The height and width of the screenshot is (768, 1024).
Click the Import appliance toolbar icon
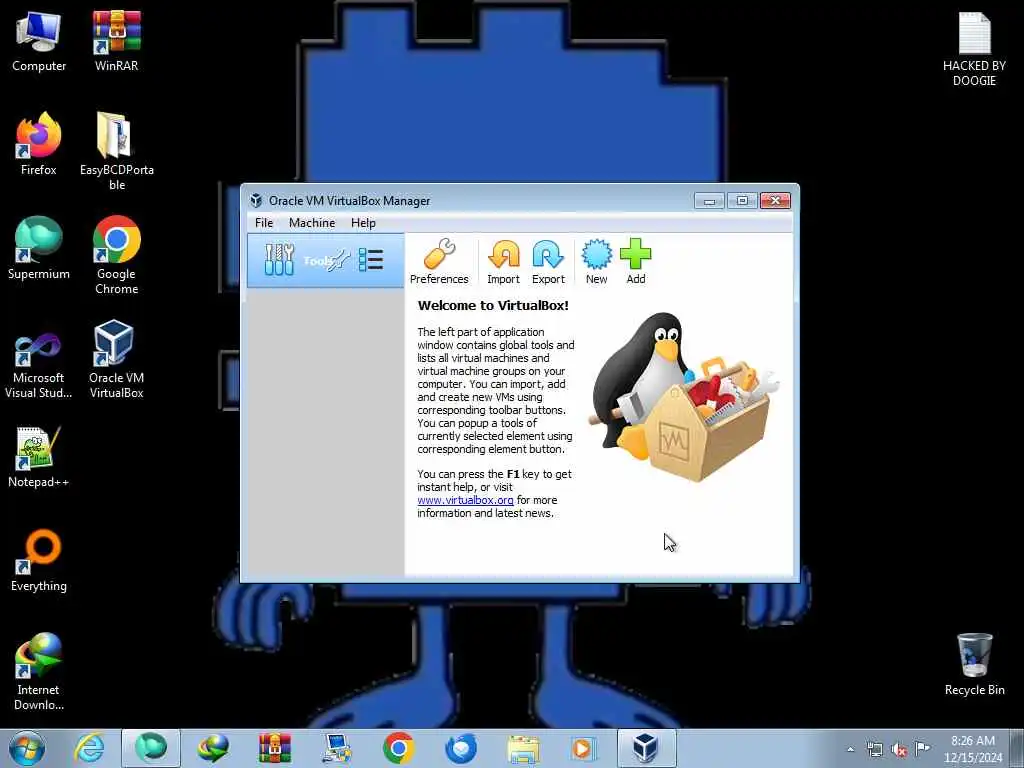point(504,262)
